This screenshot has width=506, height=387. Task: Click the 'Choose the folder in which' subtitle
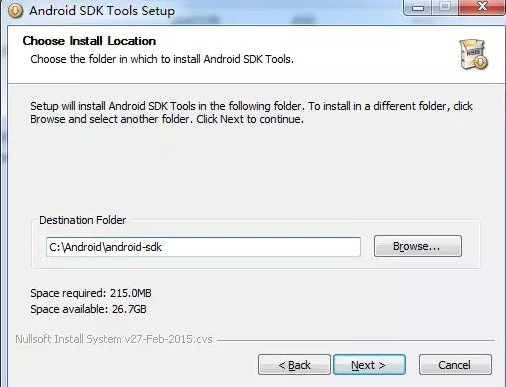[x=162, y=59]
